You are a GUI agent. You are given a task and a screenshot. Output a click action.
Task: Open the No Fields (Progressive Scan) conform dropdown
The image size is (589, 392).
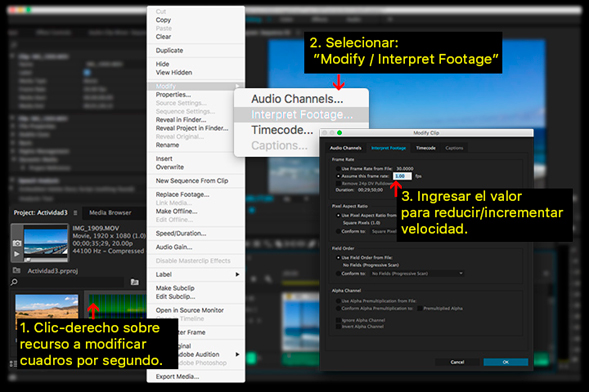coord(417,273)
